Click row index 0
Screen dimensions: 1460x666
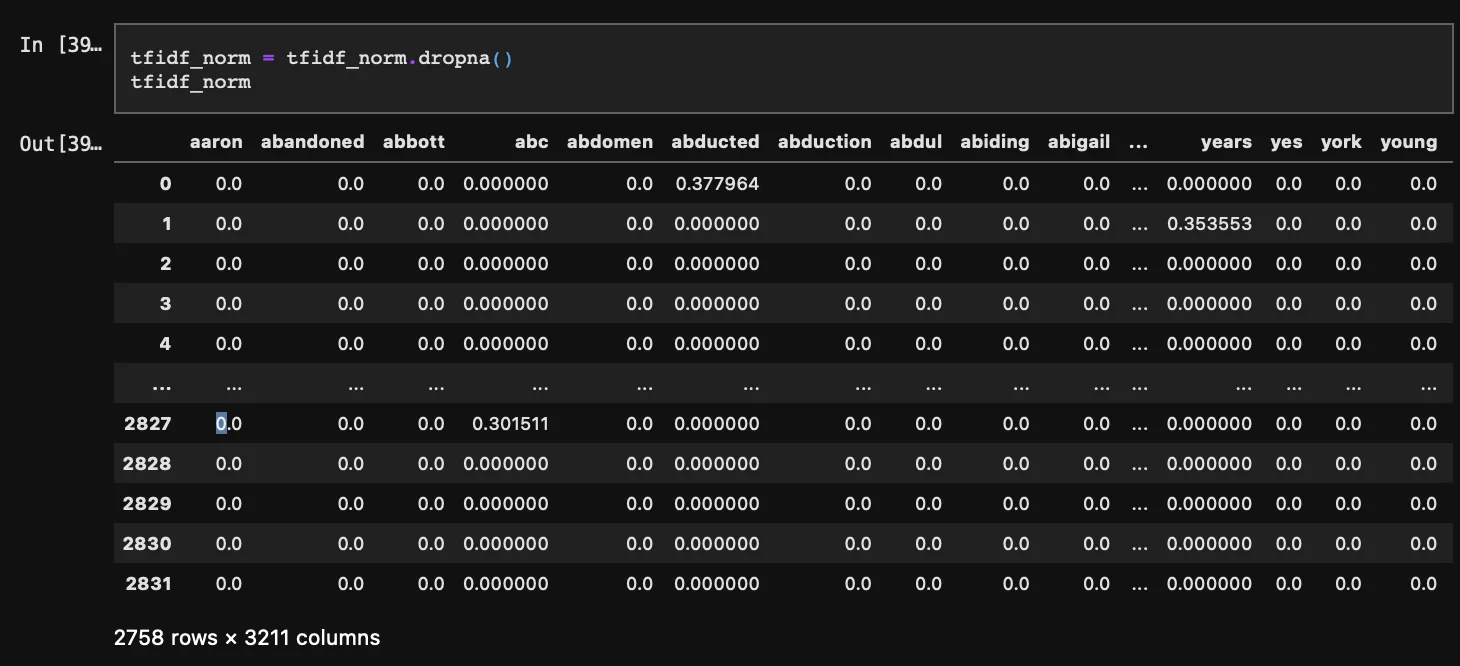[x=165, y=184]
